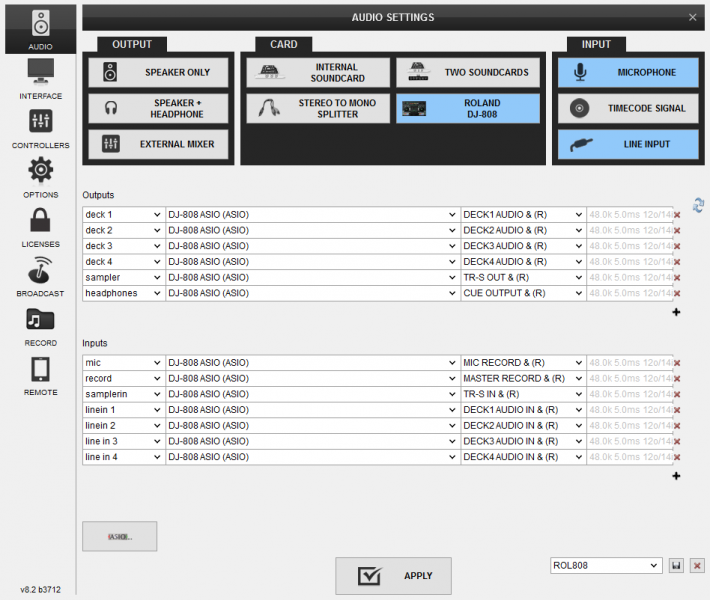Viewport: 710px width, 600px height.
Task: Open the deck 4 output type dropdown
Action: point(124,262)
